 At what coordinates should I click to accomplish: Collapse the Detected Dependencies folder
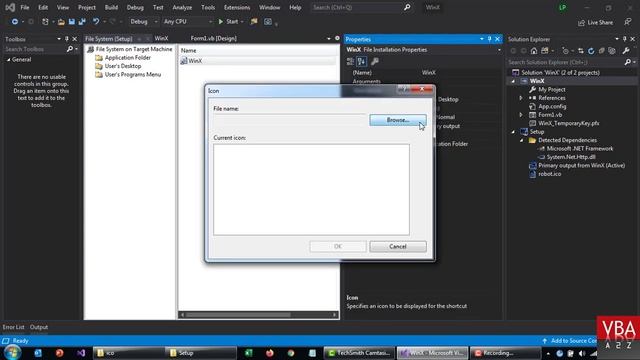pos(522,140)
